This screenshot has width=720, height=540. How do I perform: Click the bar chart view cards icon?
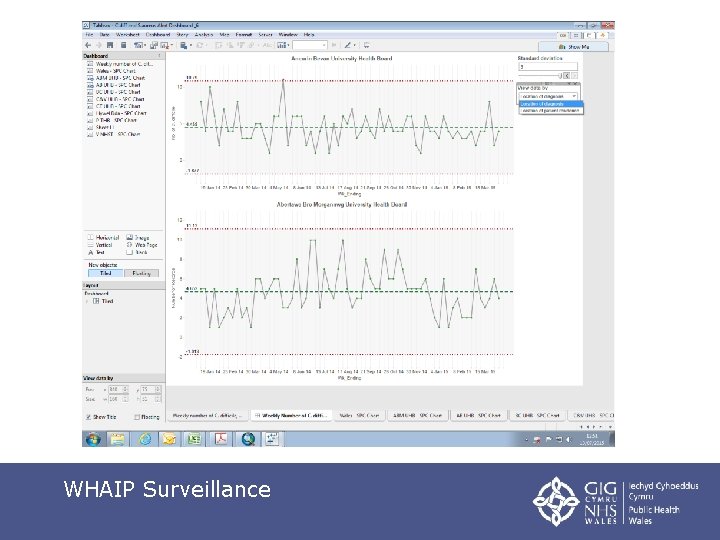(281, 45)
